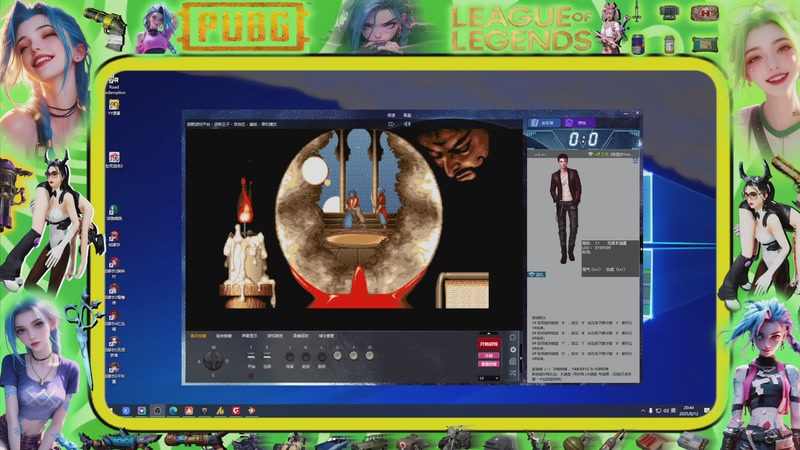Viewport: 800px width, 450px height.
Task: Click the J action button
Action: coord(290,357)
